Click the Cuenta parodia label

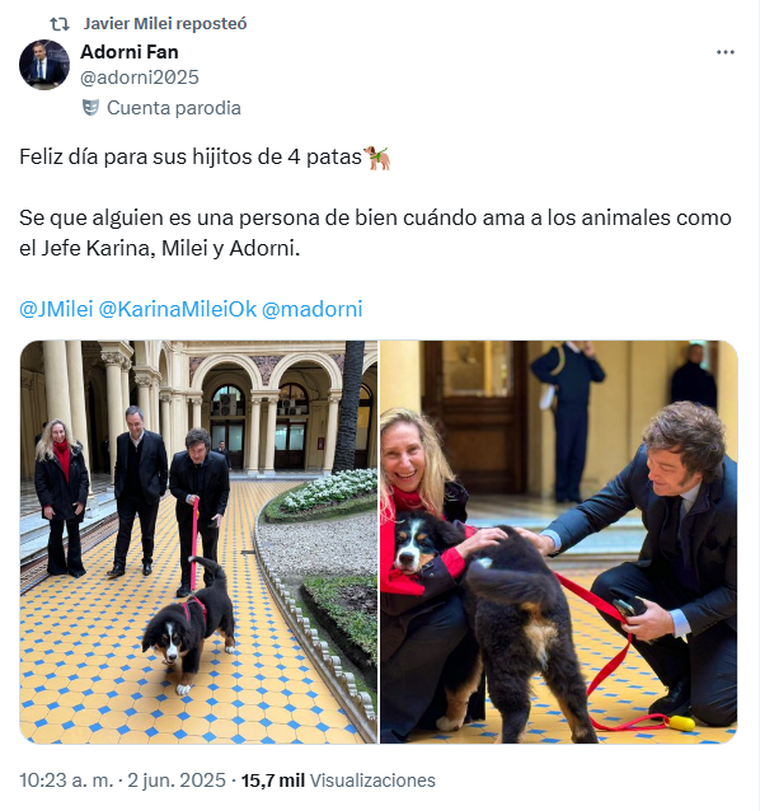174,108
